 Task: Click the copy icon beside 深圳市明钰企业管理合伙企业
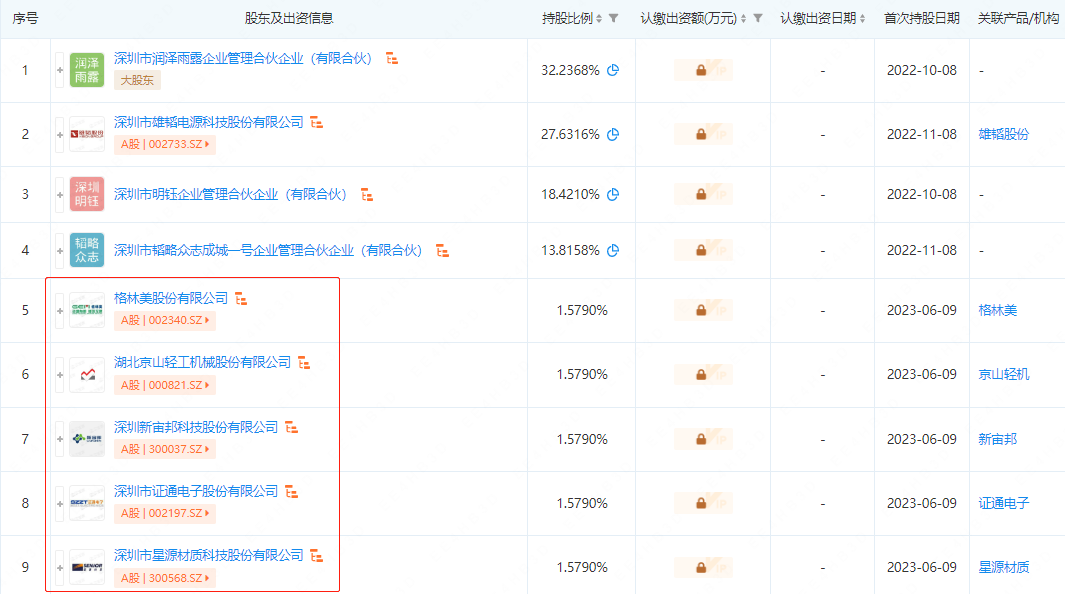[x=366, y=194]
